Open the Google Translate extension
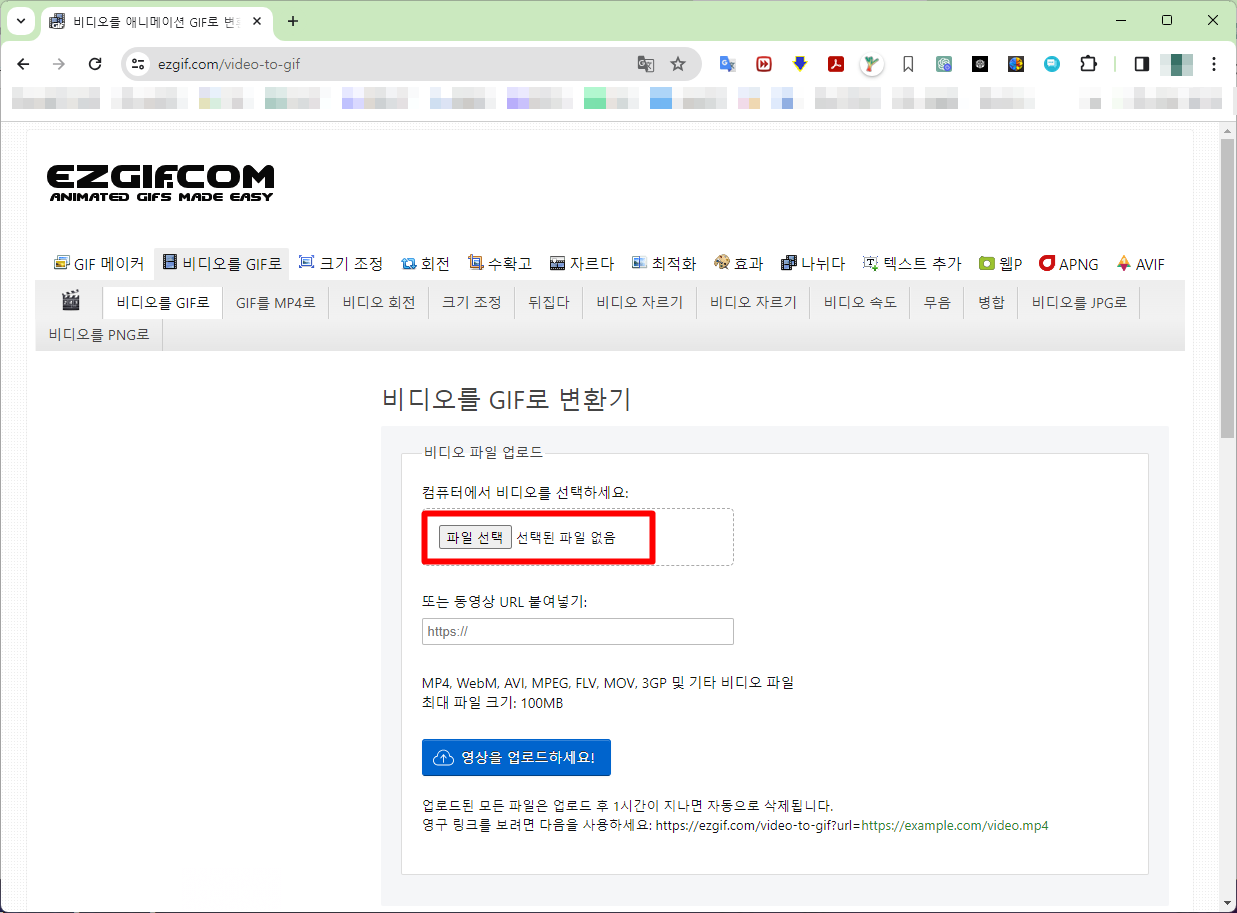The width and height of the screenshot is (1237, 913). coord(728,64)
